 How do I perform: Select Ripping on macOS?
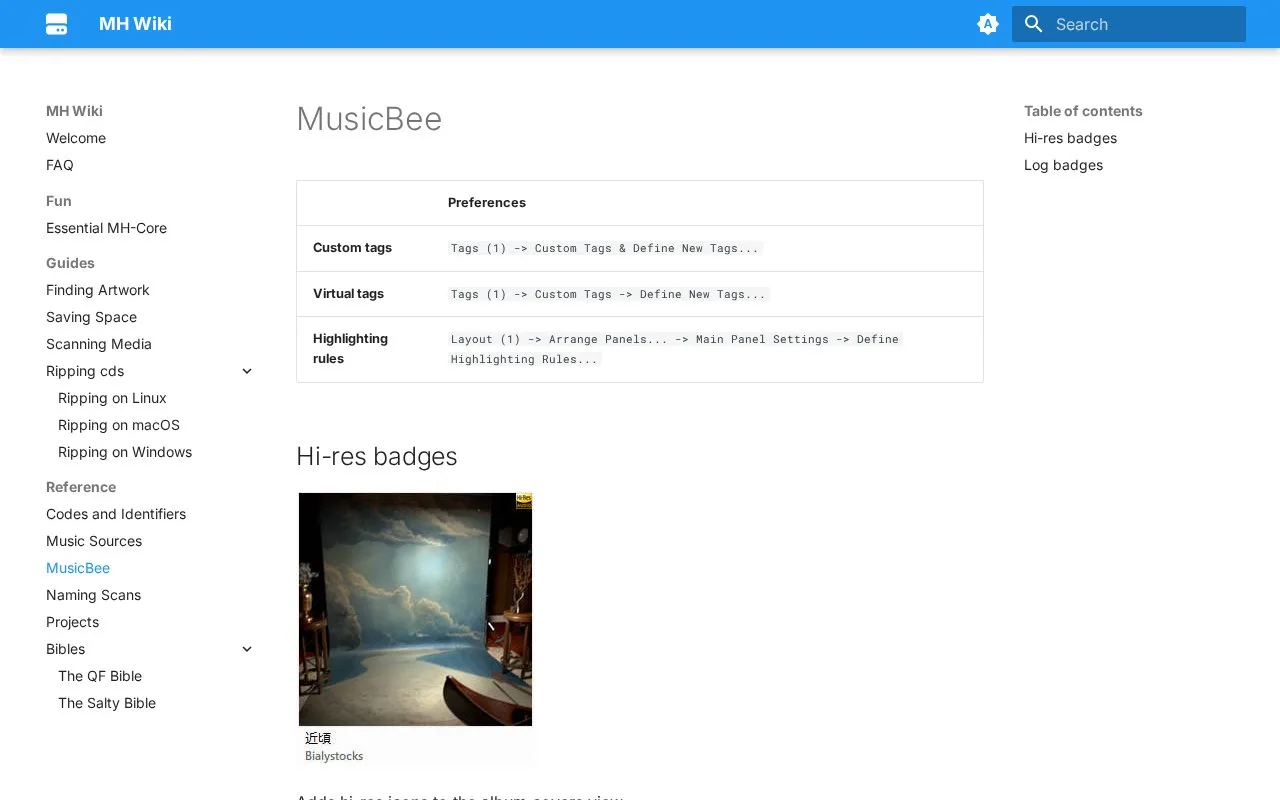119,425
